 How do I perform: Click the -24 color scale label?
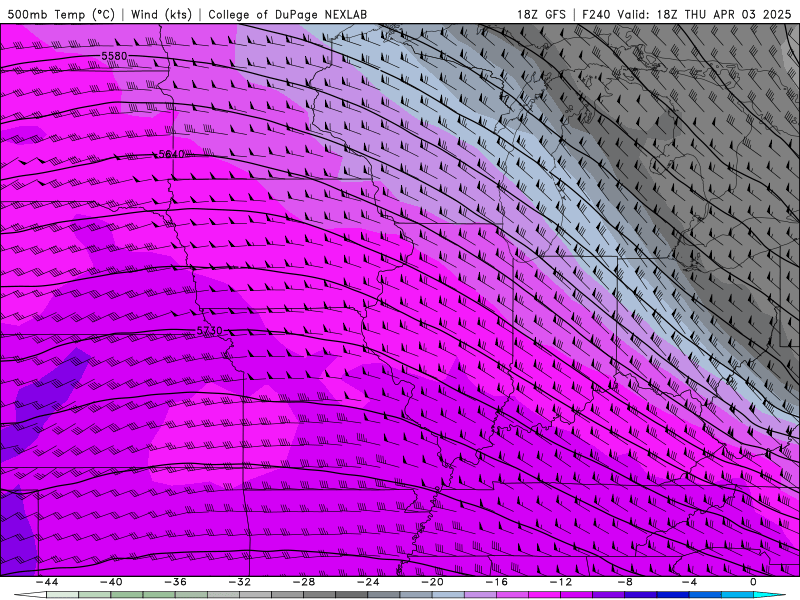368,582
